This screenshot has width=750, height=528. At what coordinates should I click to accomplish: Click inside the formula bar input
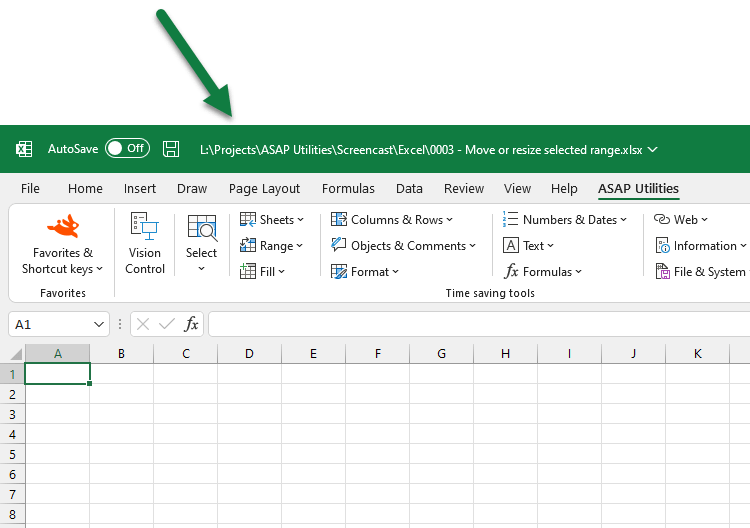(479, 324)
